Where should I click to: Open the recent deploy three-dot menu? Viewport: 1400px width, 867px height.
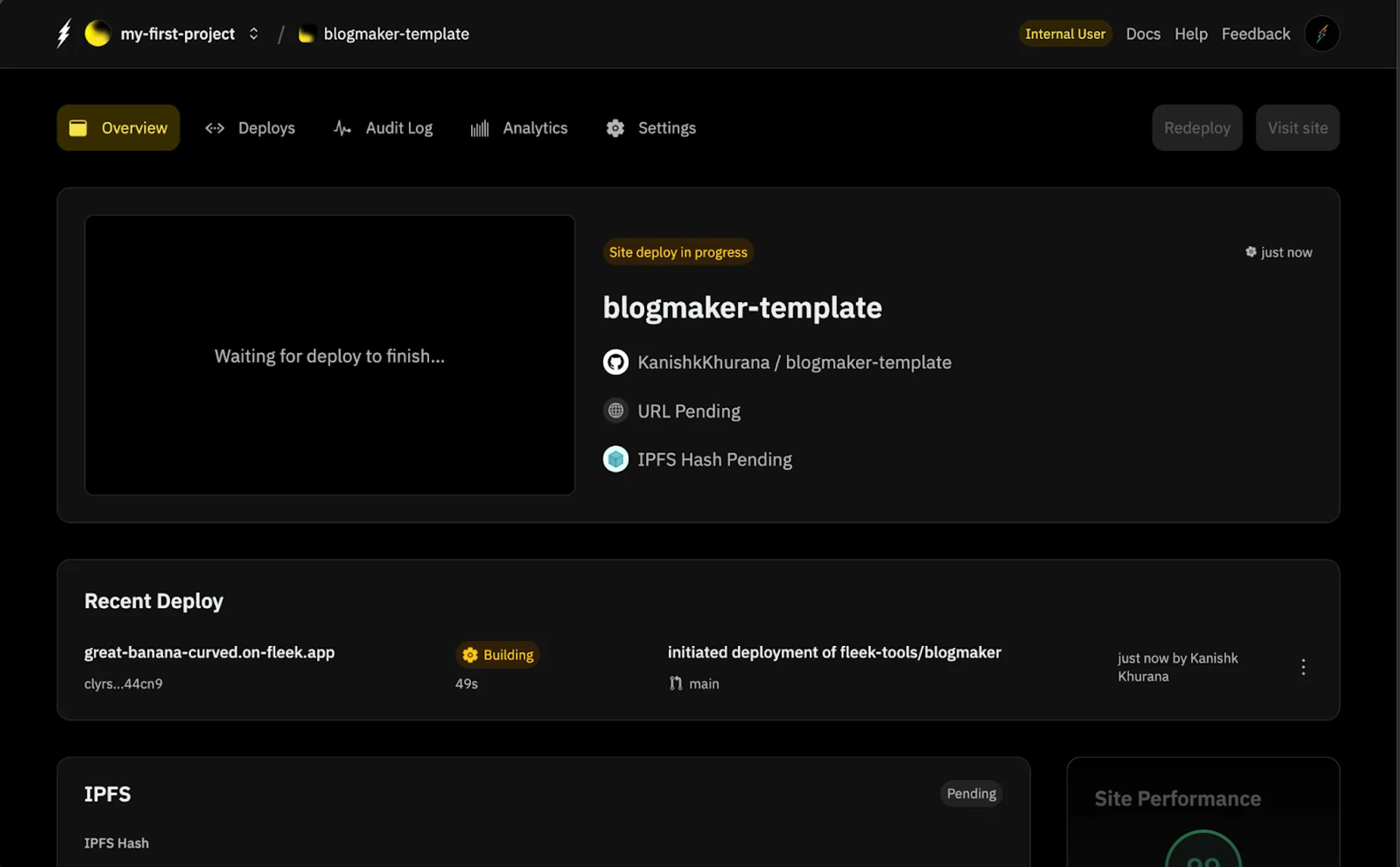[1303, 667]
